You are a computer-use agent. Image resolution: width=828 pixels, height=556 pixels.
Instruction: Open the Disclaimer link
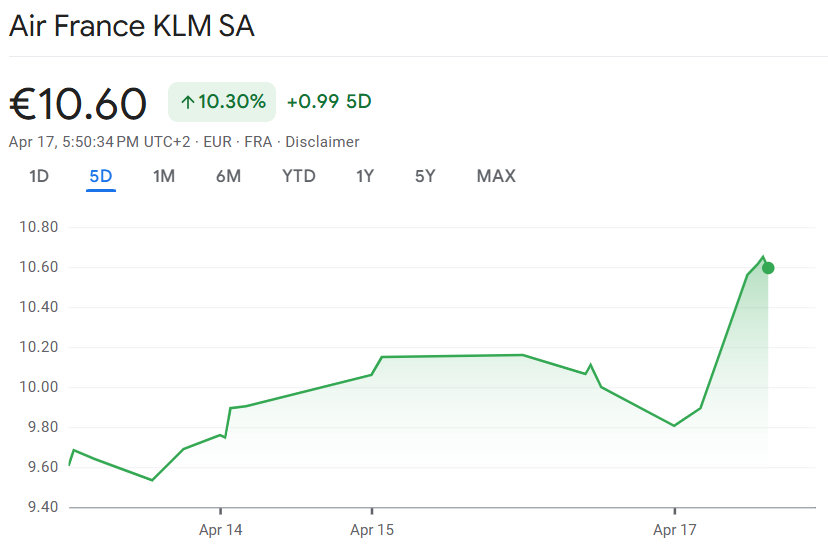coord(322,142)
